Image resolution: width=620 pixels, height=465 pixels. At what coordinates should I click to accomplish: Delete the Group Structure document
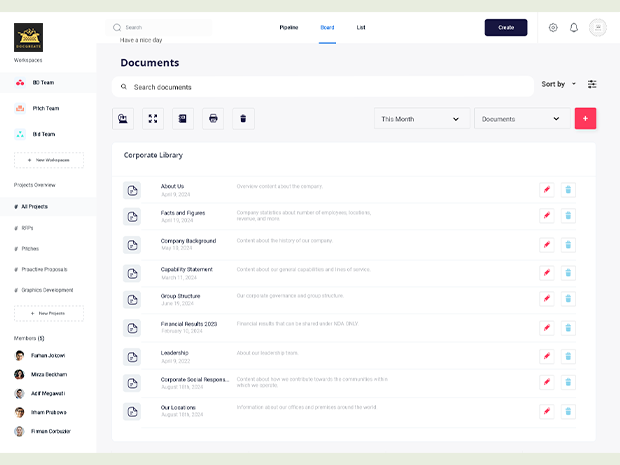tap(568, 299)
